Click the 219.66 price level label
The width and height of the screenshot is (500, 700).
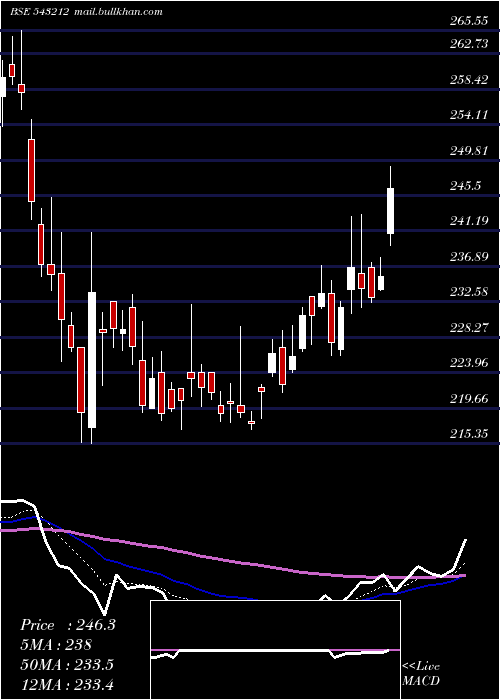click(x=469, y=399)
